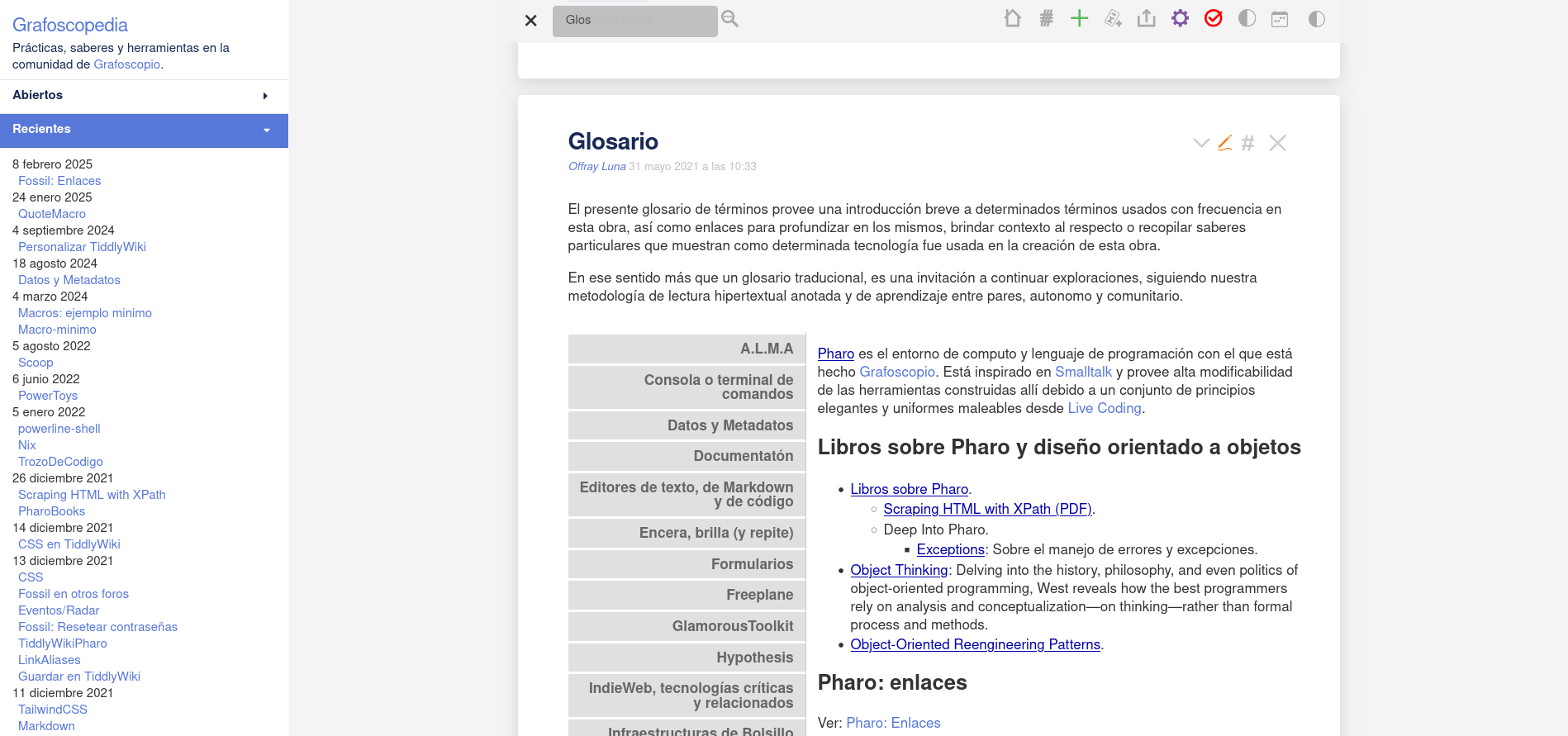Edit Glosario with orange pencil icon
The image size is (1568, 736).
(x=1225, y=143)
